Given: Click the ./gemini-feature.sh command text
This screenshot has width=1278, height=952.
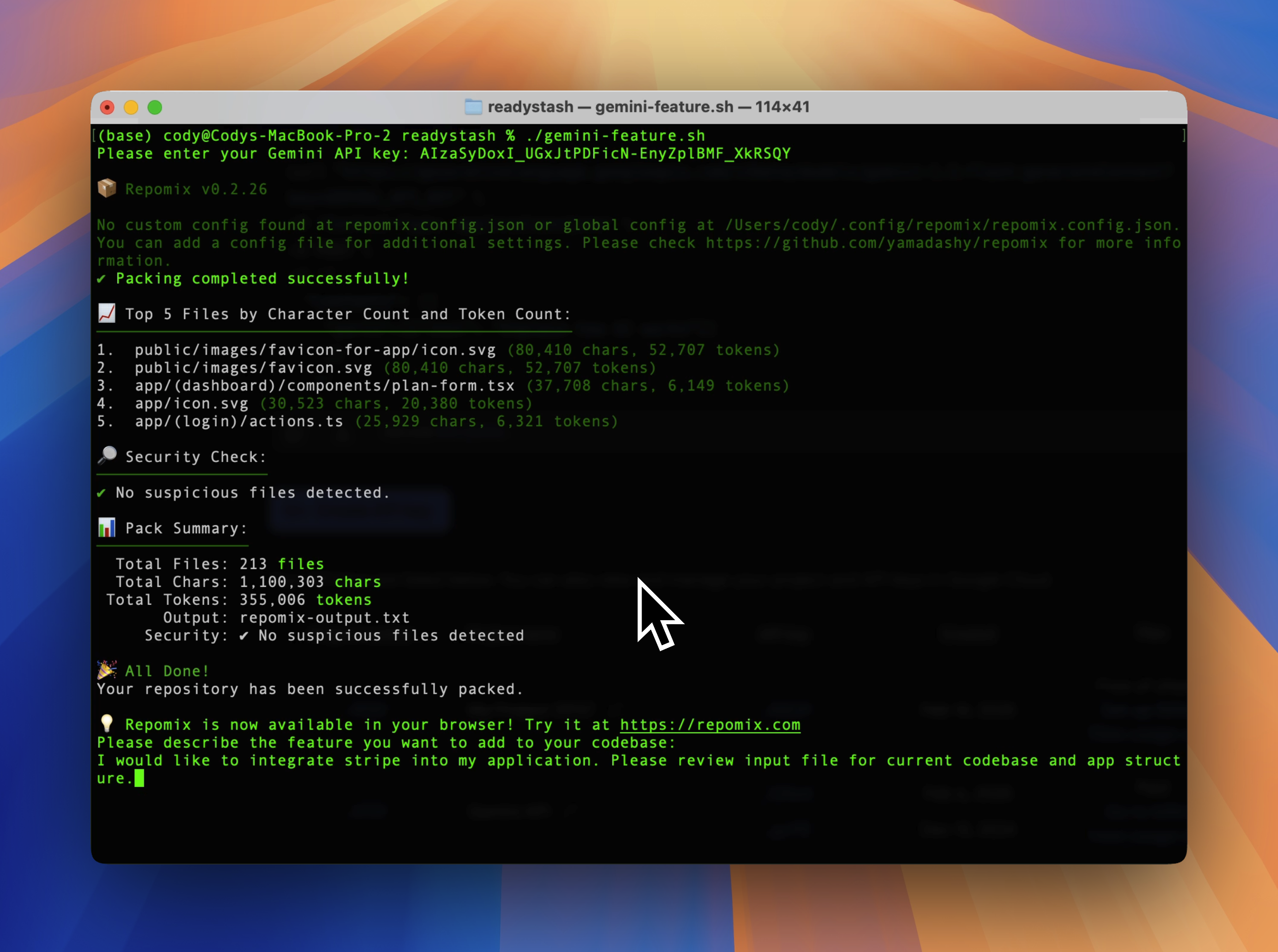Looking at the screenshot, I should point(615,135).
